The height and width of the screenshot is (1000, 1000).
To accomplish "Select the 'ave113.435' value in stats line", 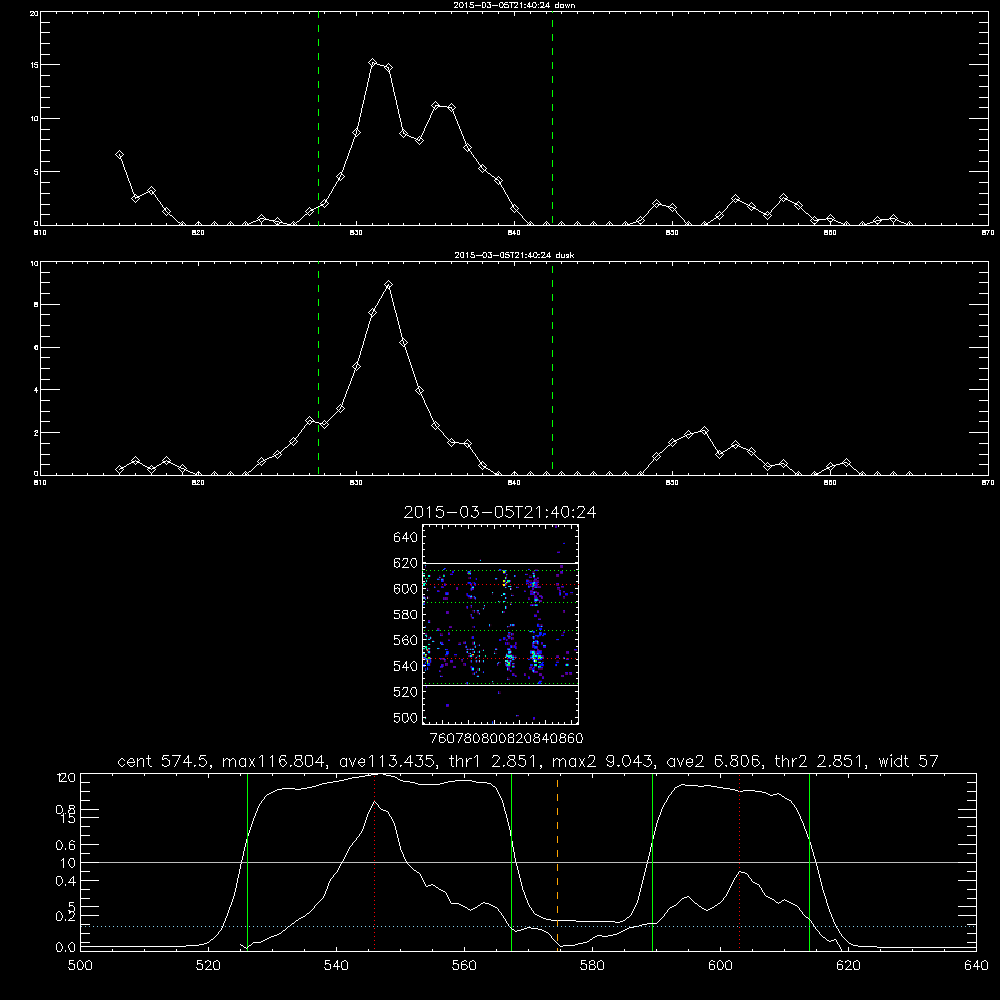I will 388,761.
